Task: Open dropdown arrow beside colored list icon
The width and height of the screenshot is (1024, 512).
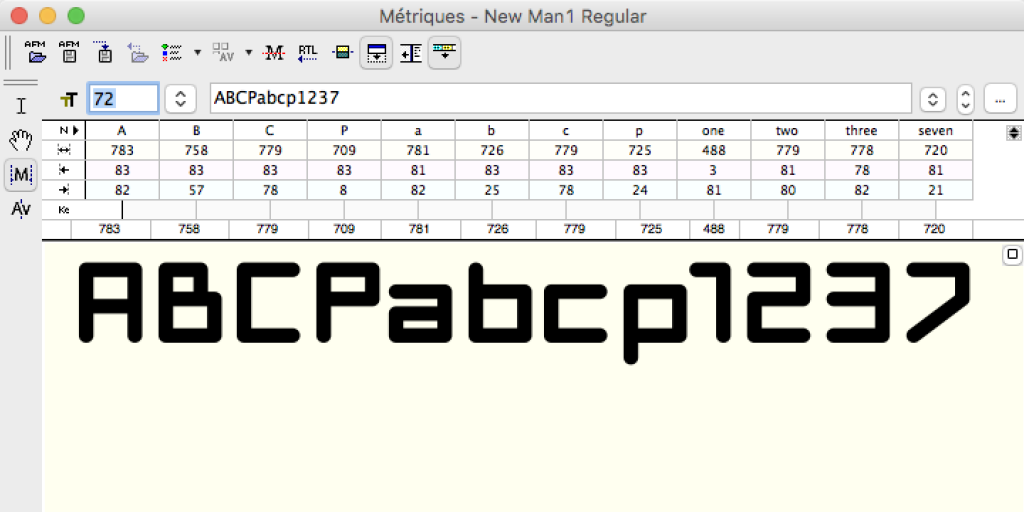Action: click(x=197, y=52)
